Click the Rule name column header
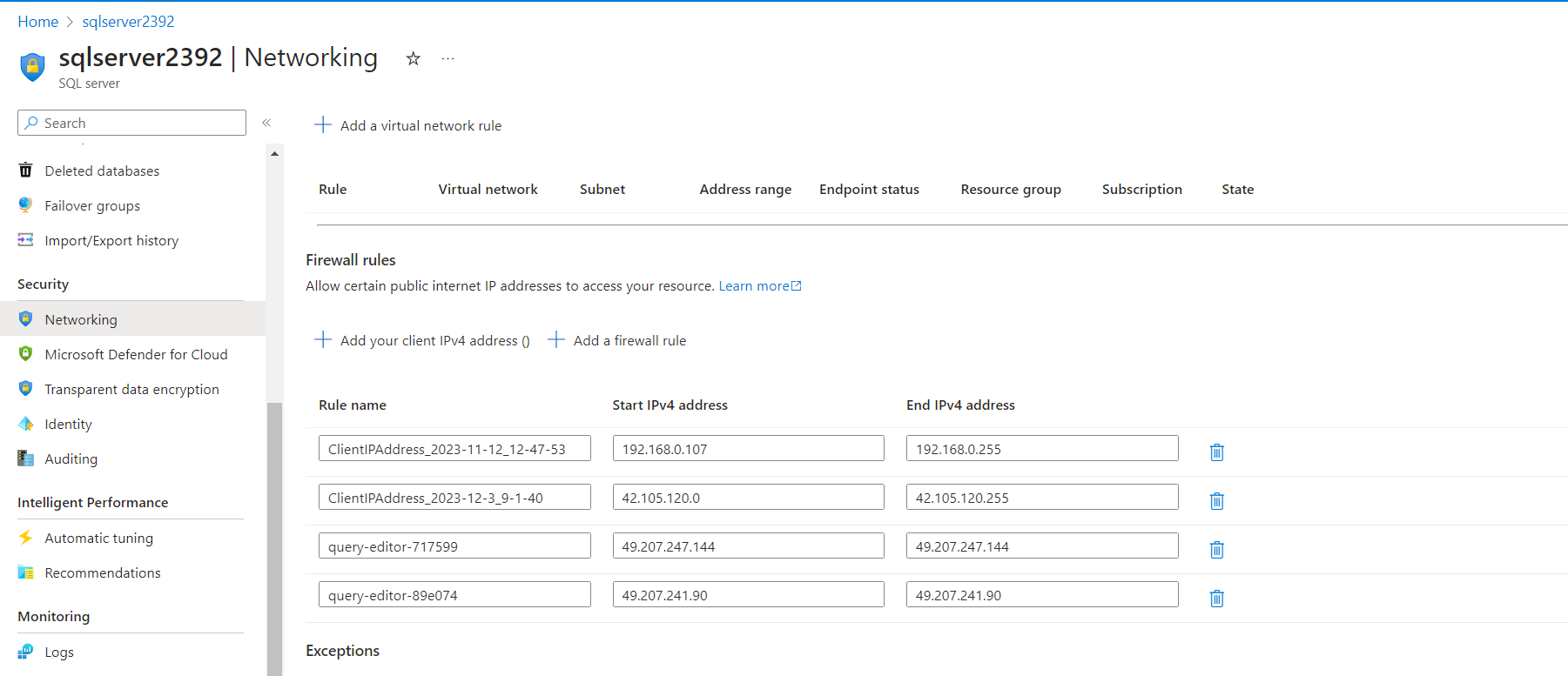The height and width of the screenshot is (676, 1568). [353, 405]
